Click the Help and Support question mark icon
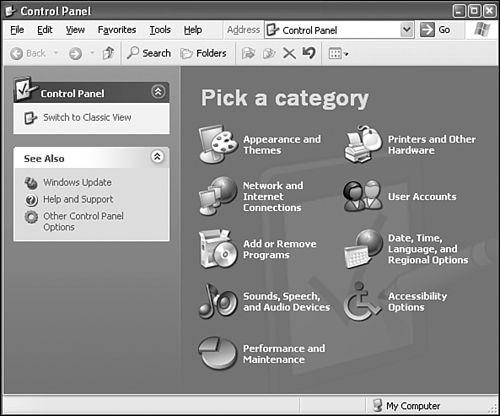 (31, 200)
